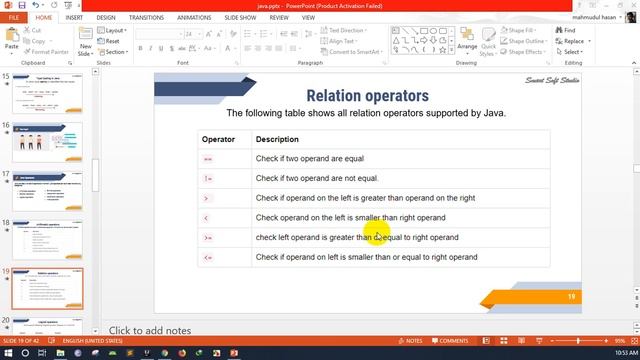This screenshot has width=640, height=360.
Task: Toggle Align Left paragraph alignment
Action: [x=247, y=49]
